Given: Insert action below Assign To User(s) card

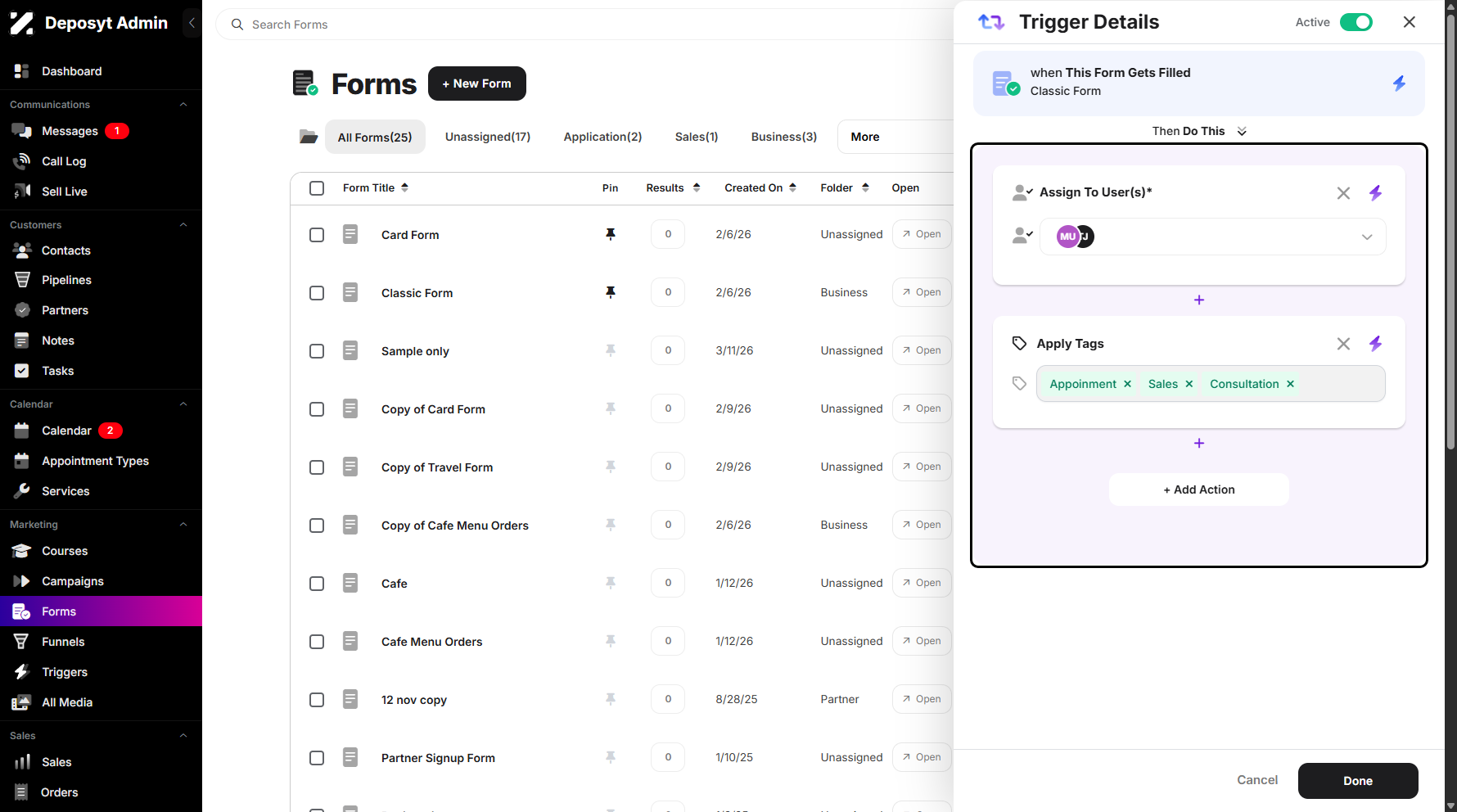Looking at the screenshot, I should coord(1199,300).
